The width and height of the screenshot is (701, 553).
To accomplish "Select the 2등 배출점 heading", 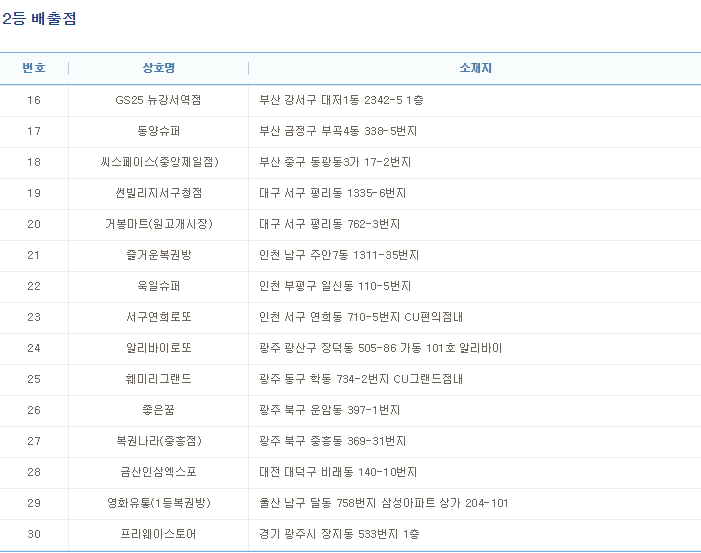I will (x=39, y=19).
